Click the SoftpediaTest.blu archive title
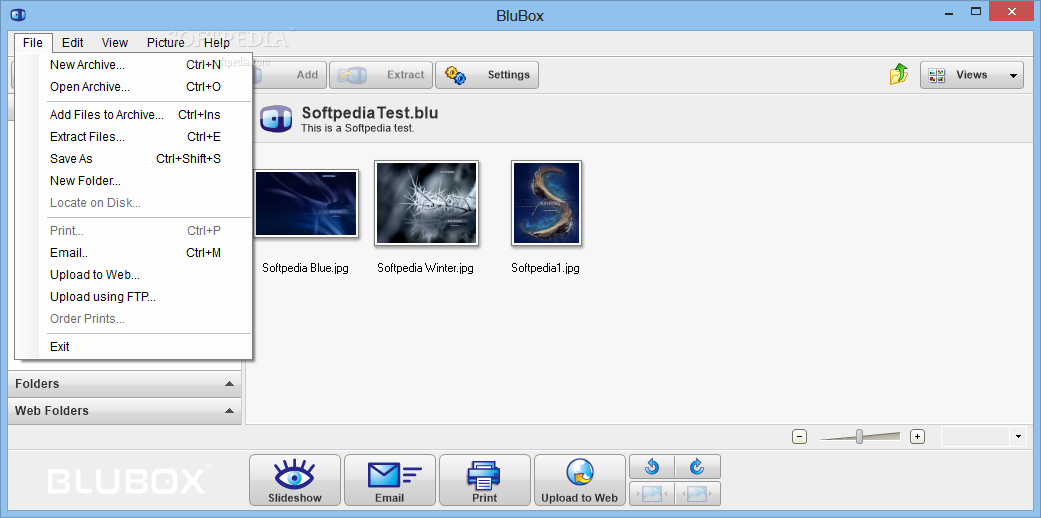Image resolution: width=1041 pixels, height=518 pixels. (x=370, y=113)
